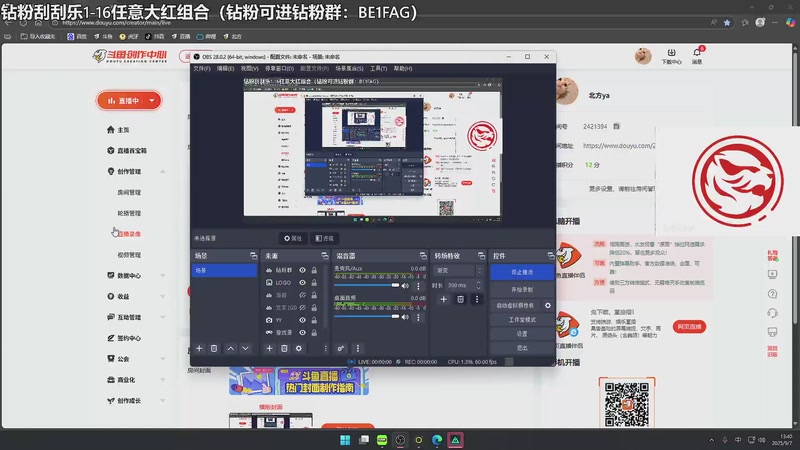Screen dimensions: 800x450
Task: Expand the 公会 sidebar section
Action: pyautogui.click(x=163, y=359)
